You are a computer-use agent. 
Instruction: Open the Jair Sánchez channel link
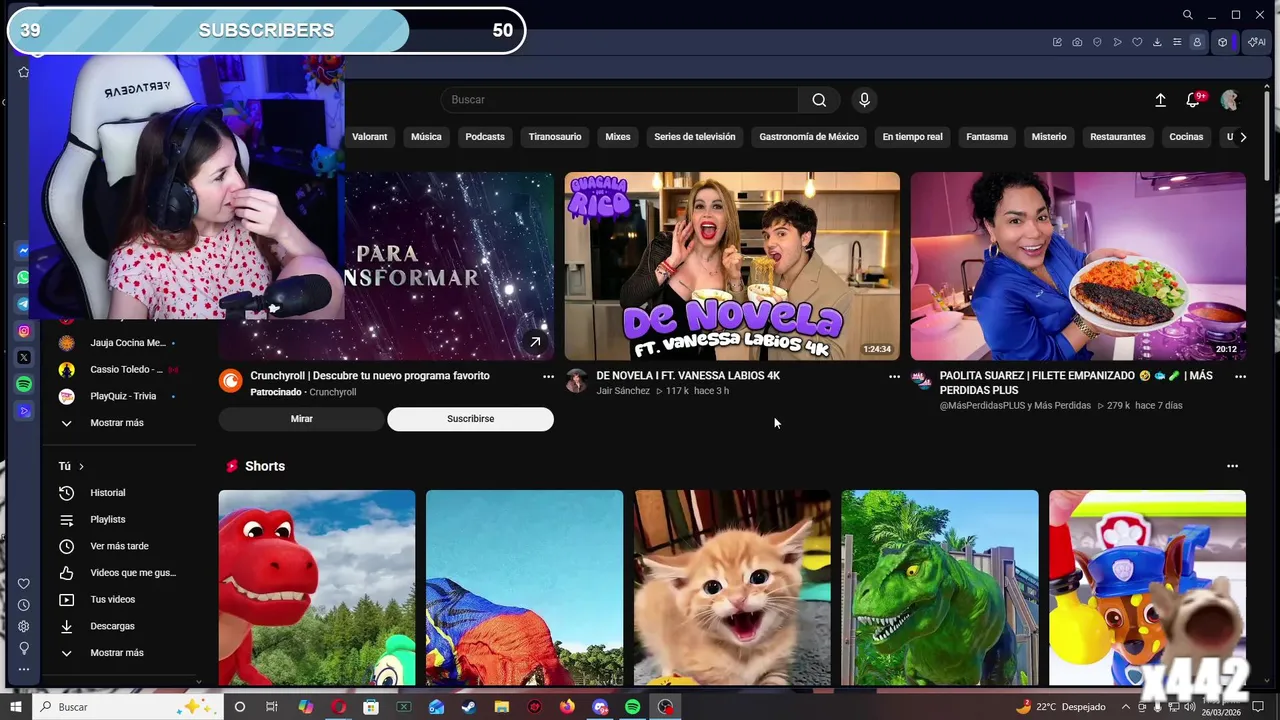pos(623,391)
